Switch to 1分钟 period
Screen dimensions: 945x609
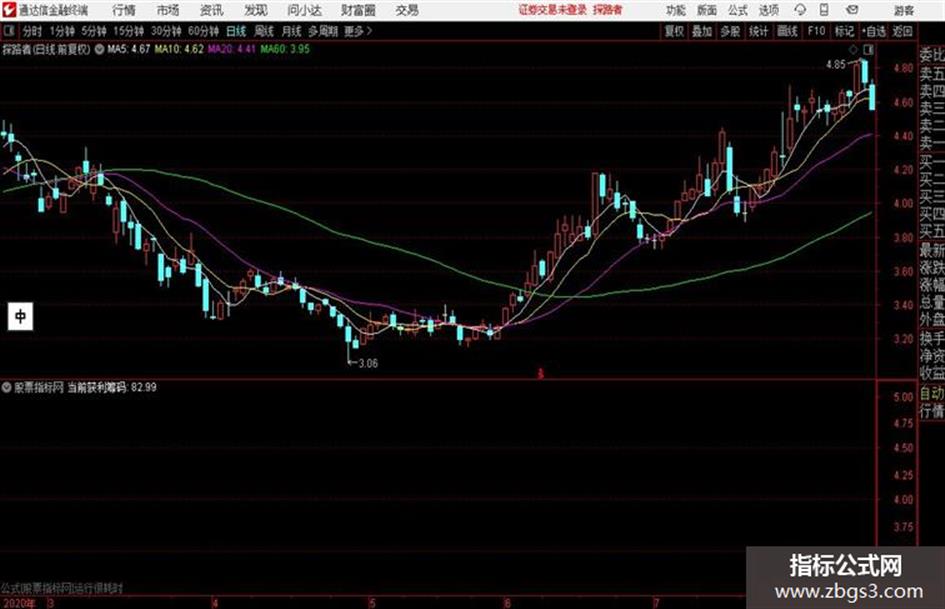[x=62, y=31]
